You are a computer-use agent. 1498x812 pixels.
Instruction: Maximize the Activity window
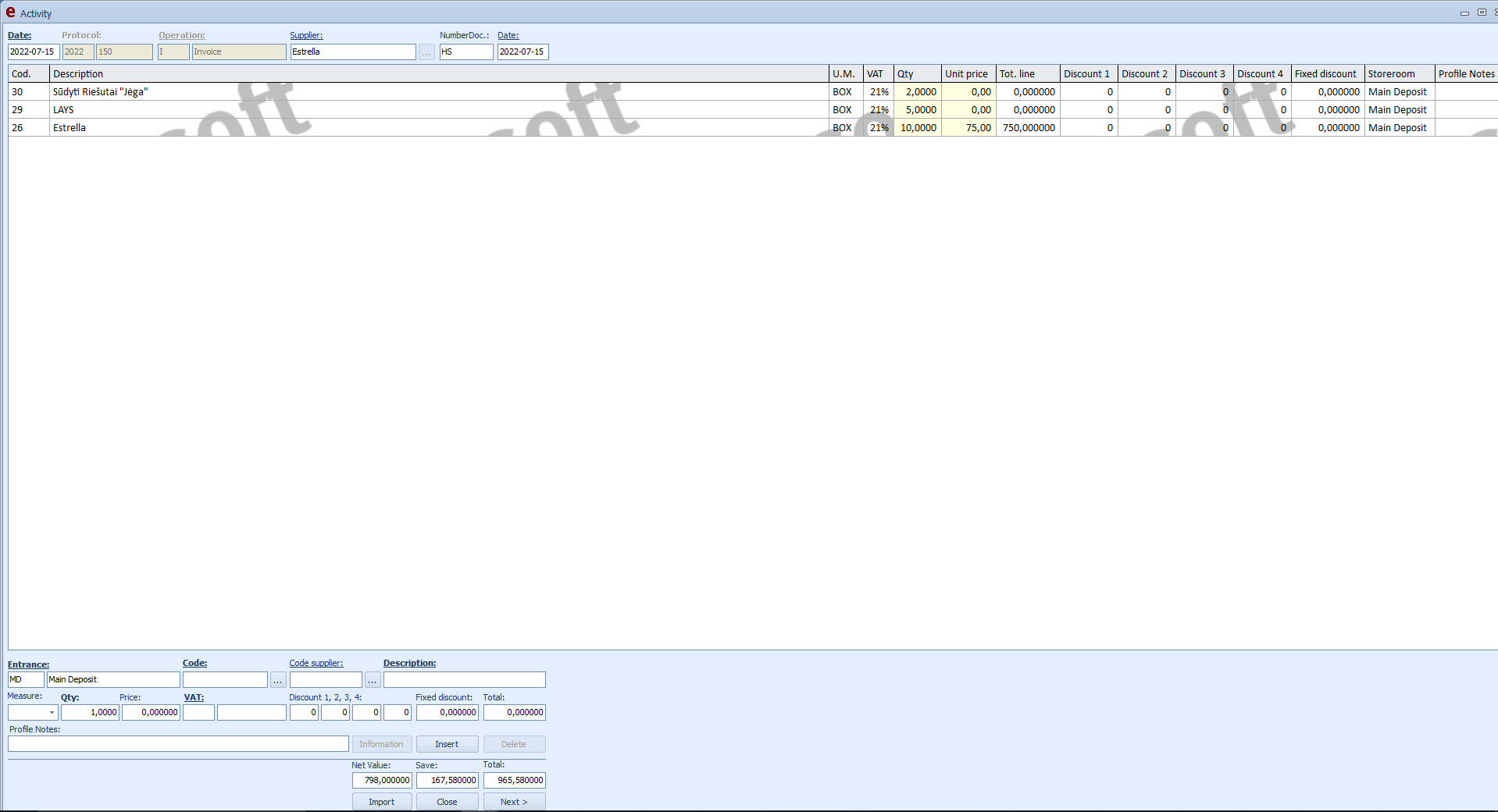(x=1481, y=12)
